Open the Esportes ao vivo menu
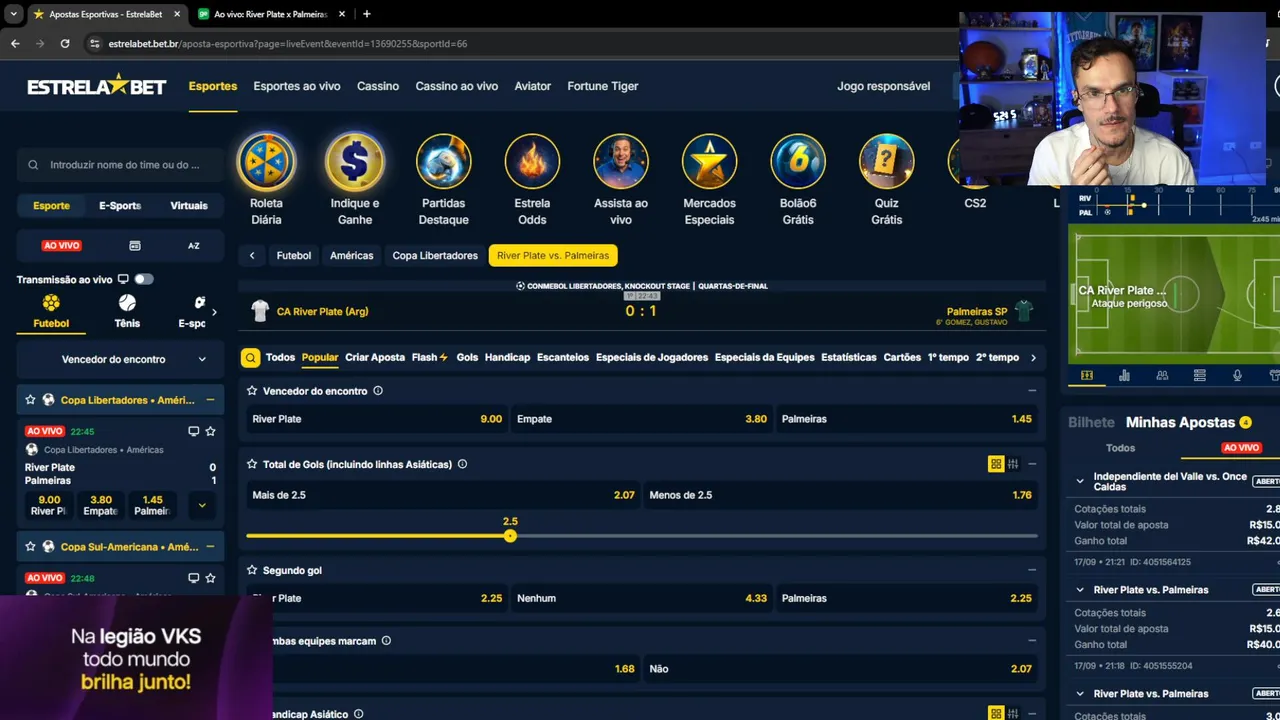The width and height of the screenshot is (1280, 720). click(x=297, y=86)
